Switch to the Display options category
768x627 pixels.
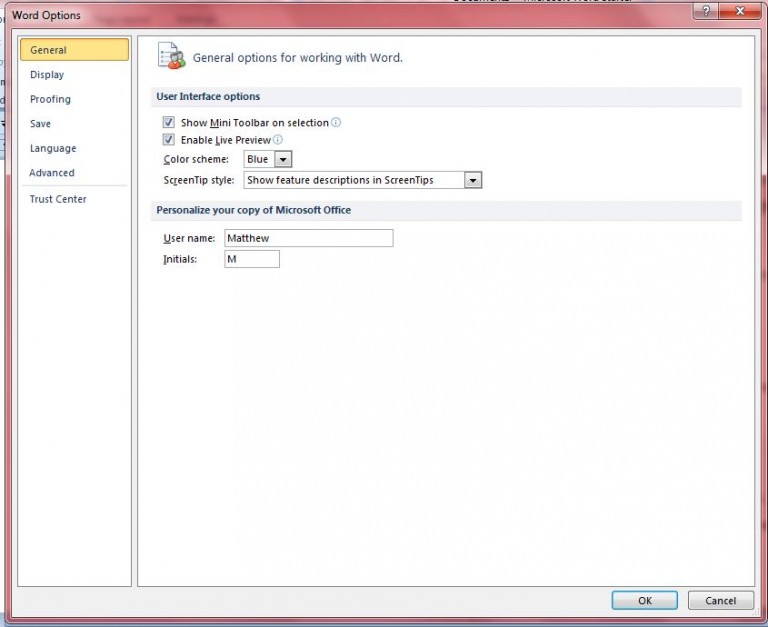tap(47, 74)
